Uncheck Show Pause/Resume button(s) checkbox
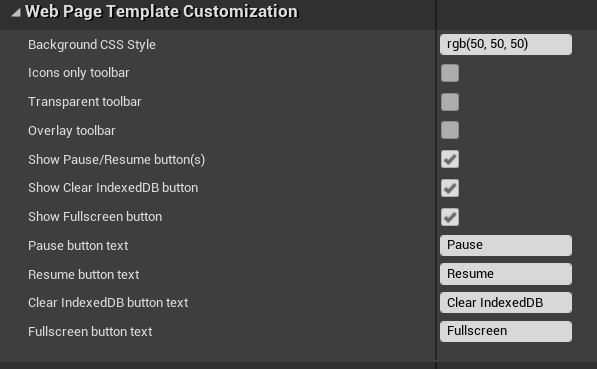This screenshot has height=369, width=597. click(x=450, y=159)
